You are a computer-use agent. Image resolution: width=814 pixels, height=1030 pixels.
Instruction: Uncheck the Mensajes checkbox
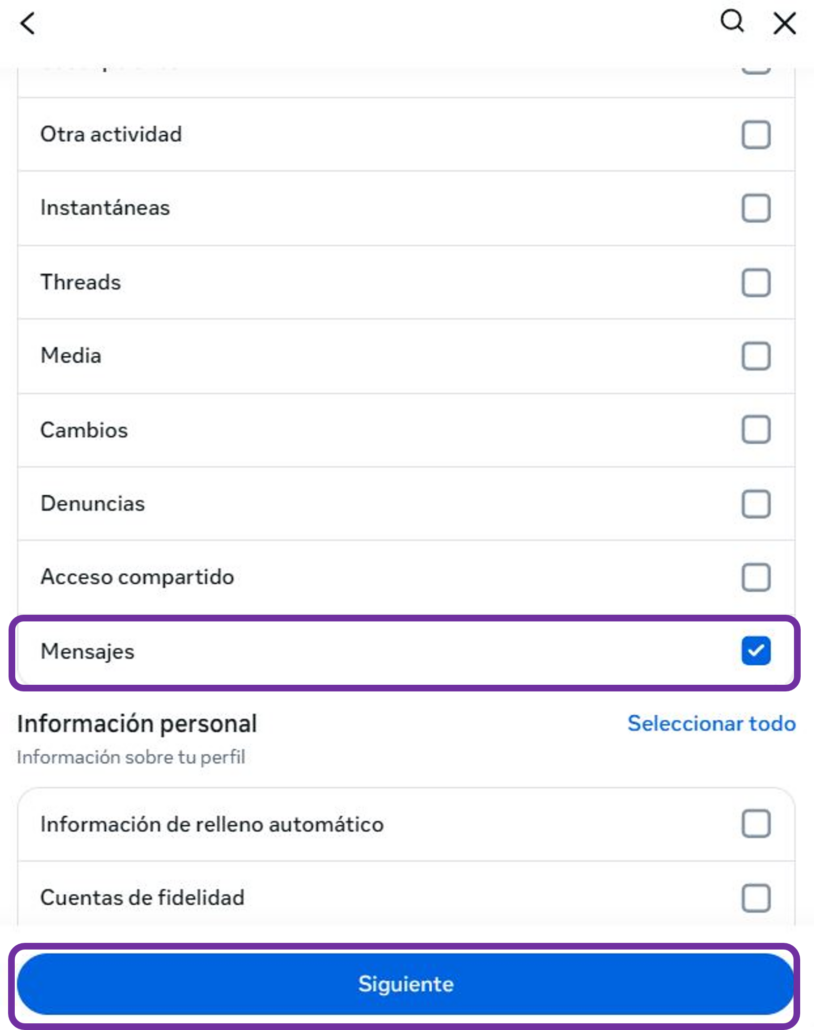(758, 650)
